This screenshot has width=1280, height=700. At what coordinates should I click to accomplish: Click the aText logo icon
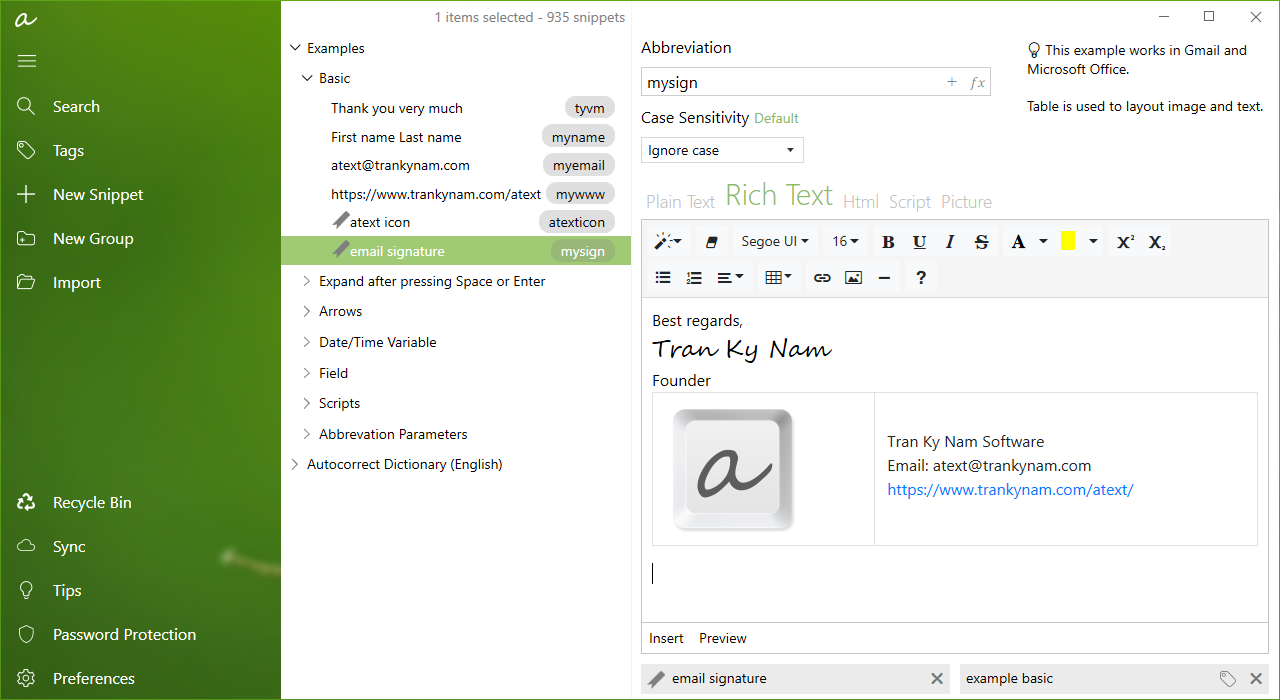27,19
